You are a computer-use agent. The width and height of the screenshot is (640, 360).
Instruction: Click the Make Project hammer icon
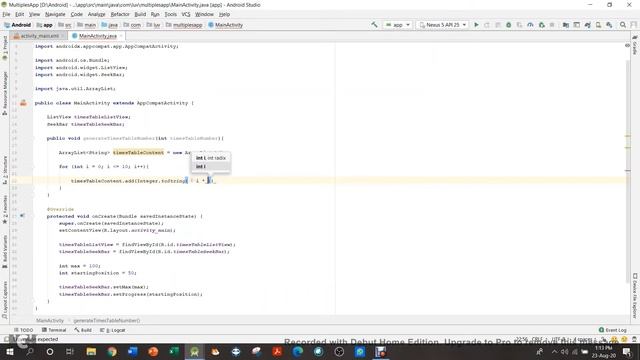click(374, 25)
